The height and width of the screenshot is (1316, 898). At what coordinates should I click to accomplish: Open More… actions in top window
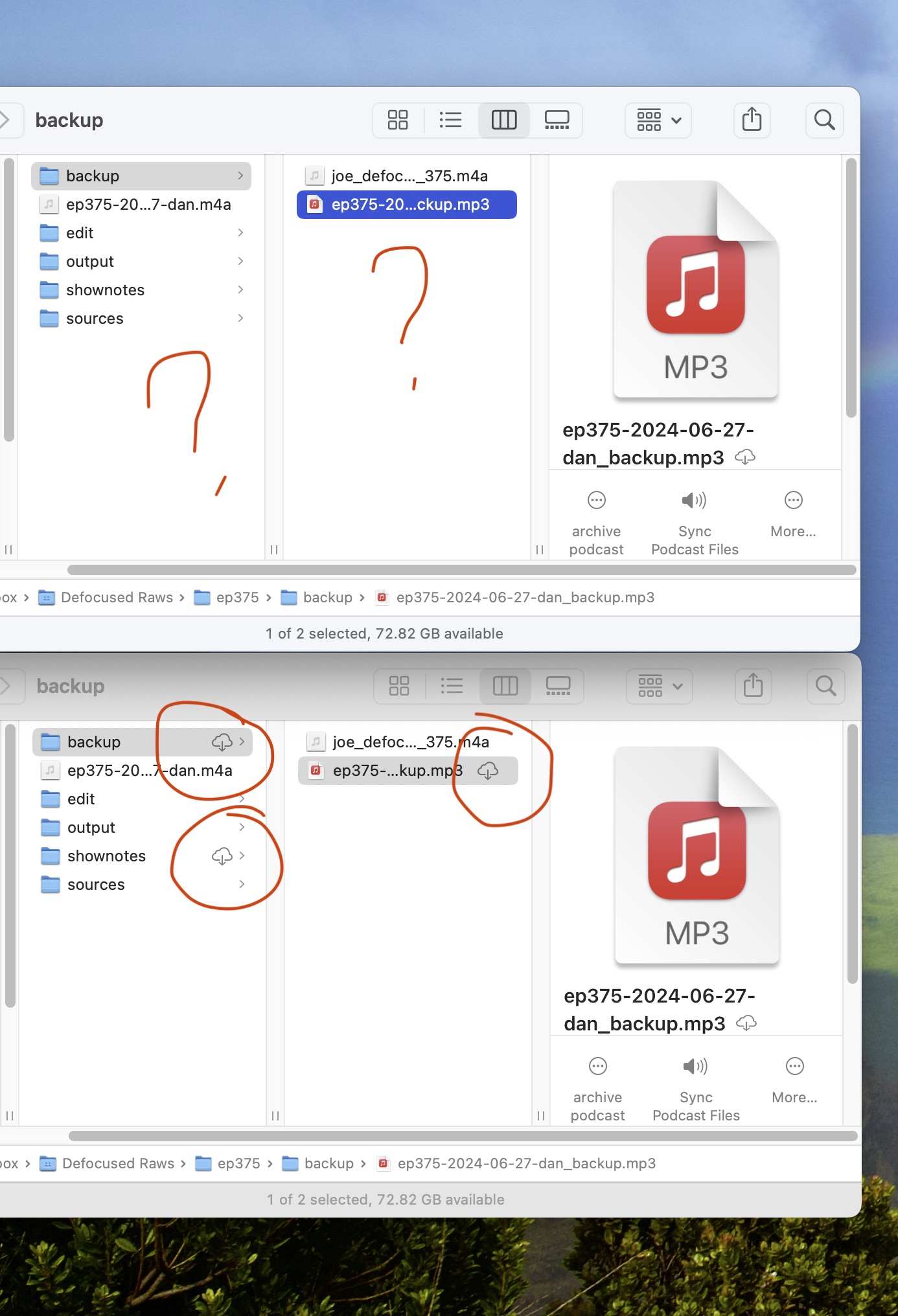(x=793, y=516)
